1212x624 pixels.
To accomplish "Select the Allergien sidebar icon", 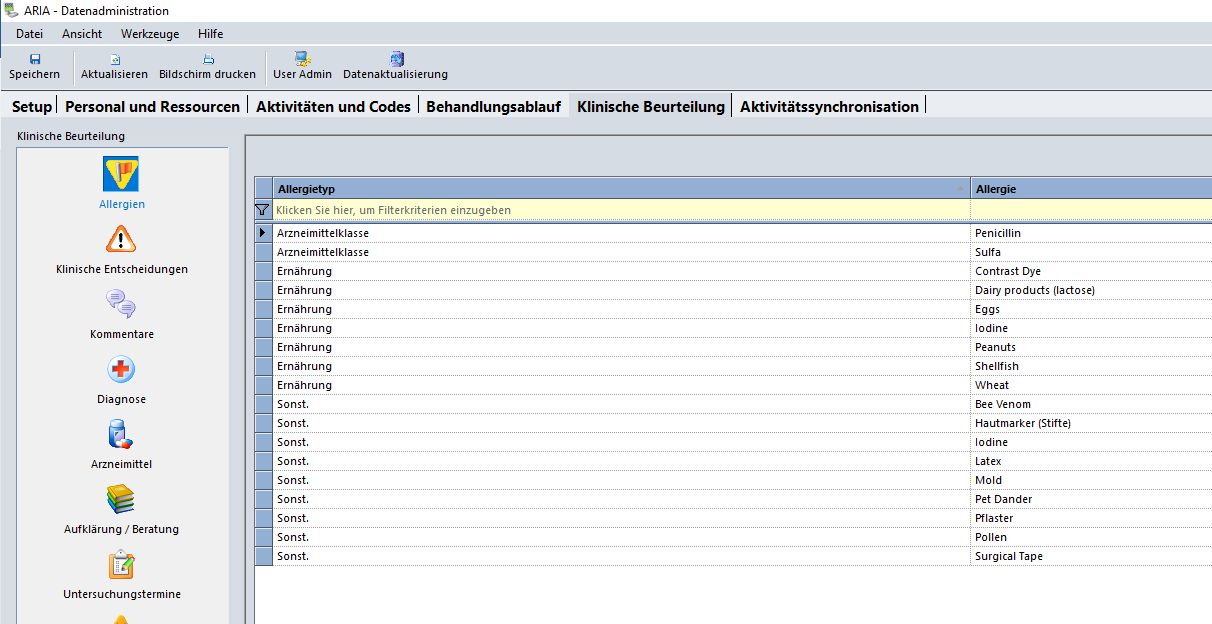I will pyautogui.click(x=121, y=174).
